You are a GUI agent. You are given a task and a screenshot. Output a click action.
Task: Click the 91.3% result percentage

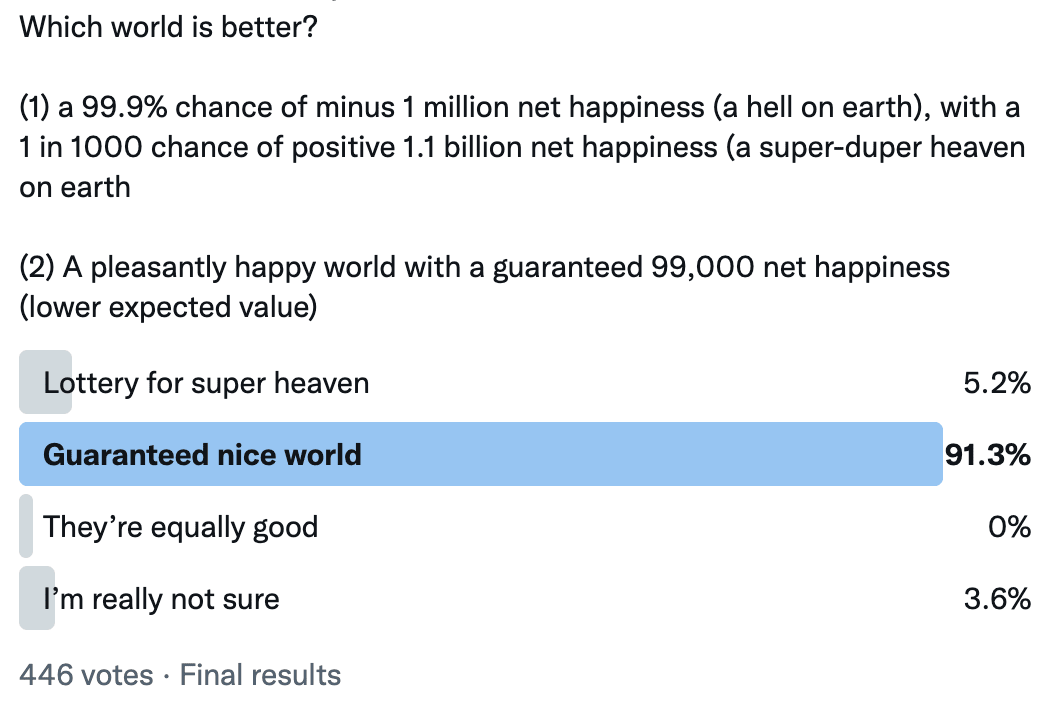pos(987,455)
